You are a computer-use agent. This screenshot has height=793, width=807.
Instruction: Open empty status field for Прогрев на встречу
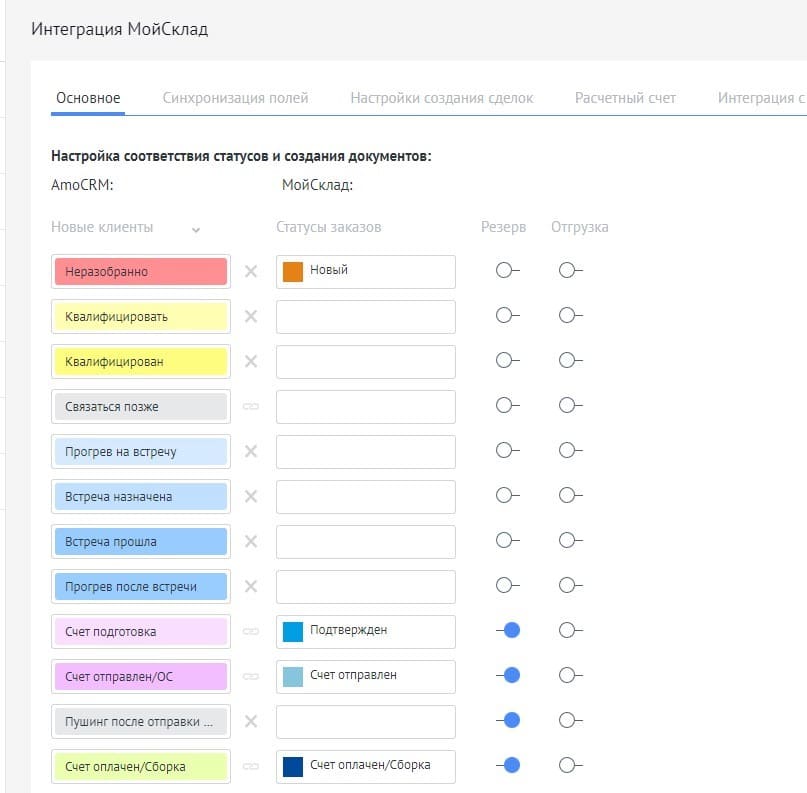click(365, 452)
